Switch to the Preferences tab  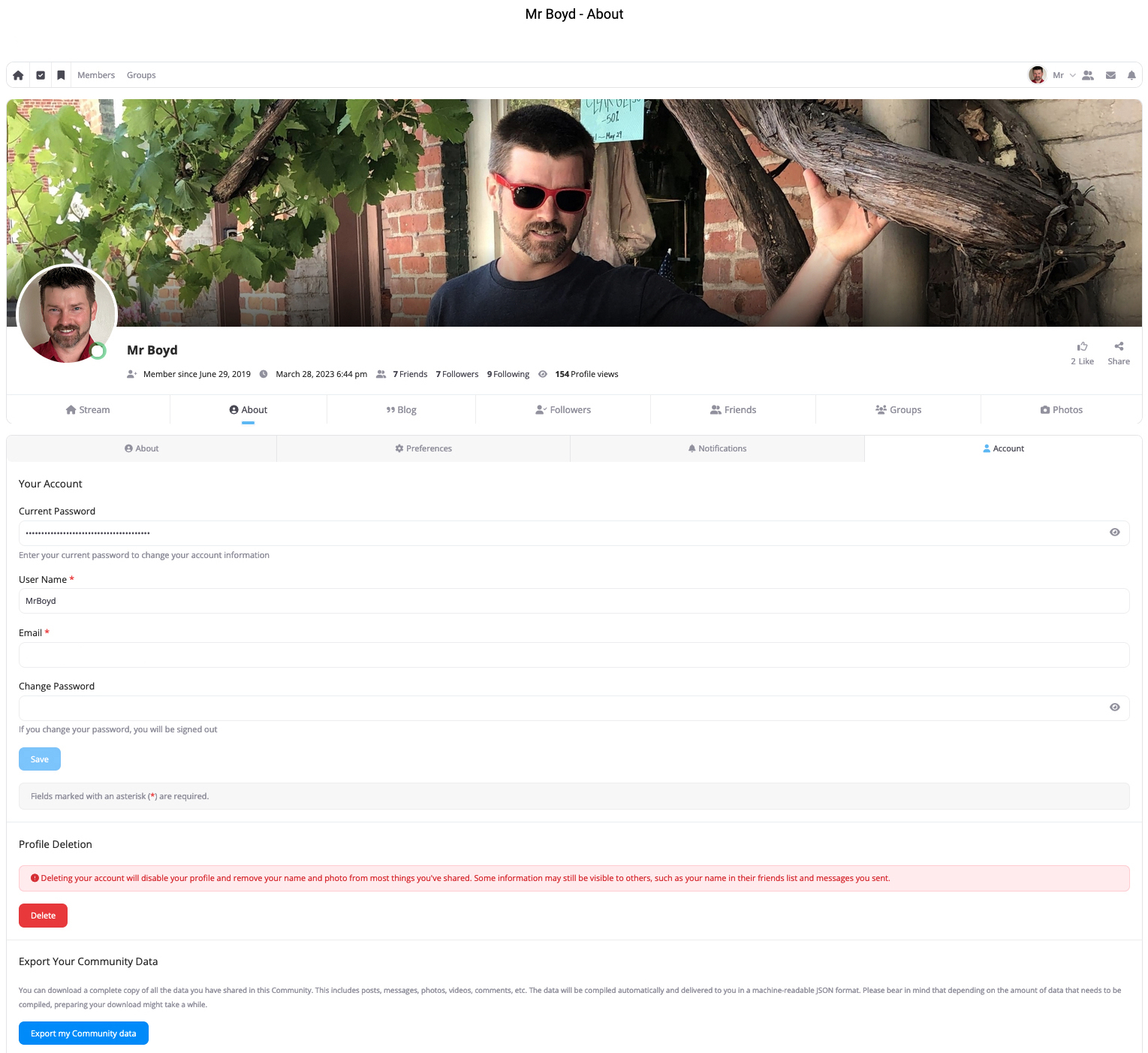(423, 448)
